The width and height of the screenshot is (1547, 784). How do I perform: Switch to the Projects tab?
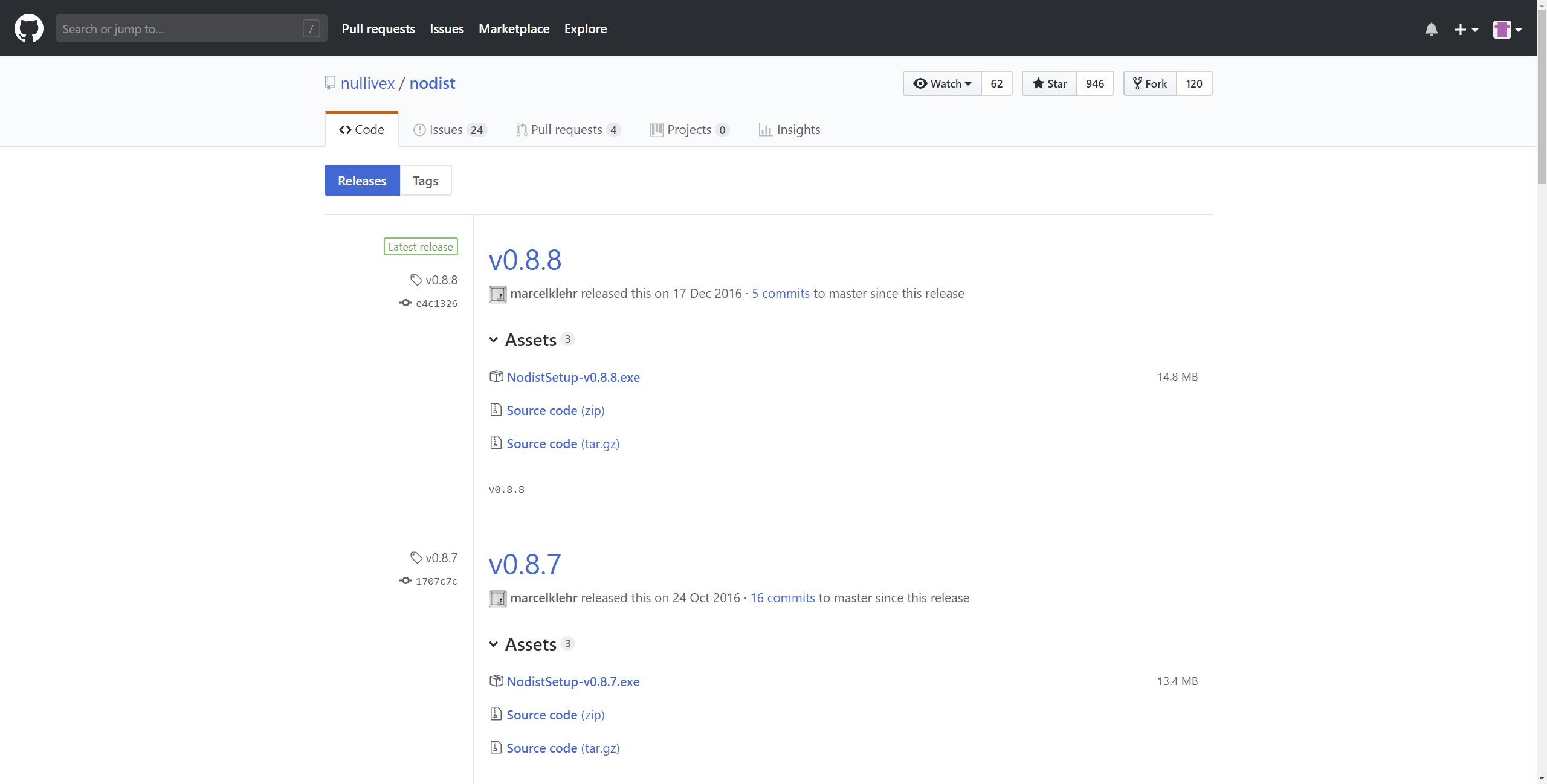[690, 129]
